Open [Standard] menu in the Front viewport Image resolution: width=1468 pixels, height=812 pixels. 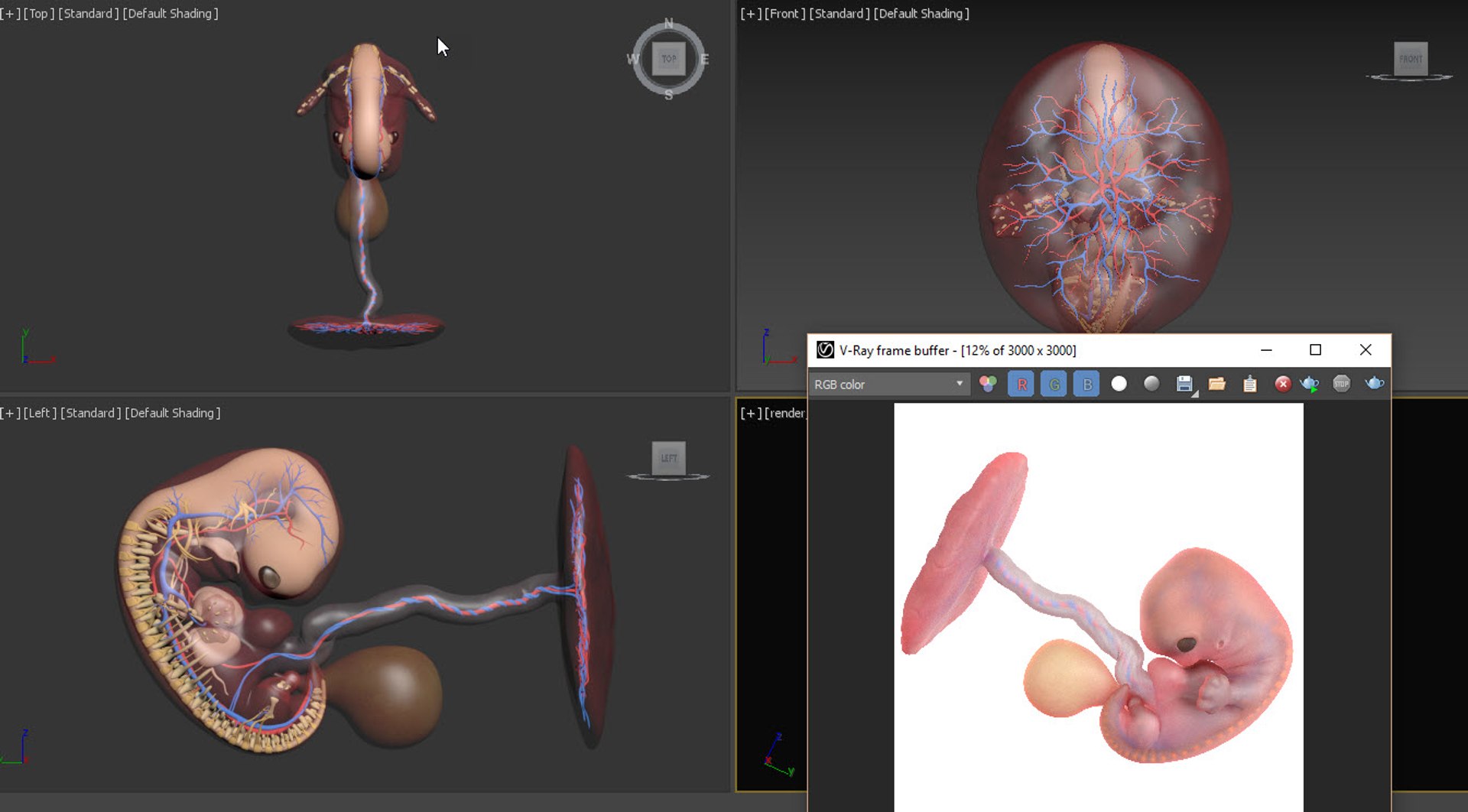click(x=840, y=14)
